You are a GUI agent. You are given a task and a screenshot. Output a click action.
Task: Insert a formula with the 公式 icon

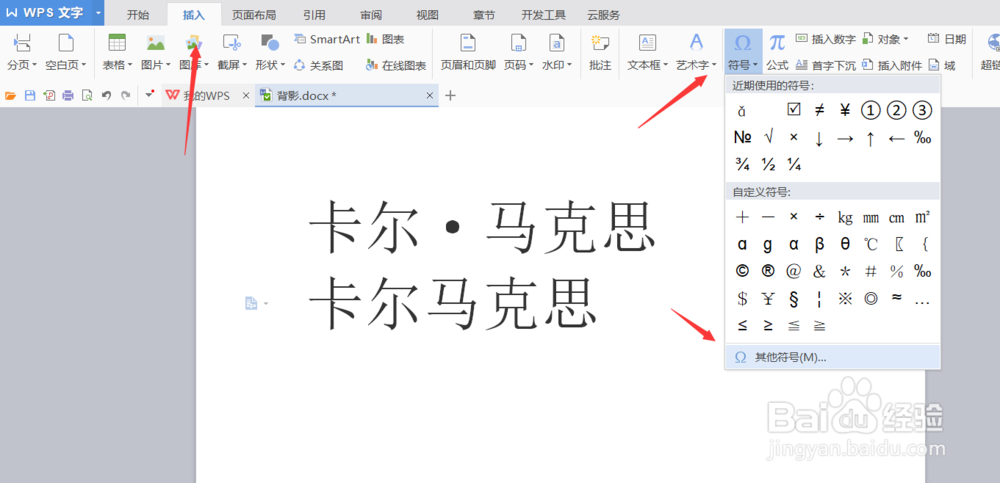[x=777, y=51]
